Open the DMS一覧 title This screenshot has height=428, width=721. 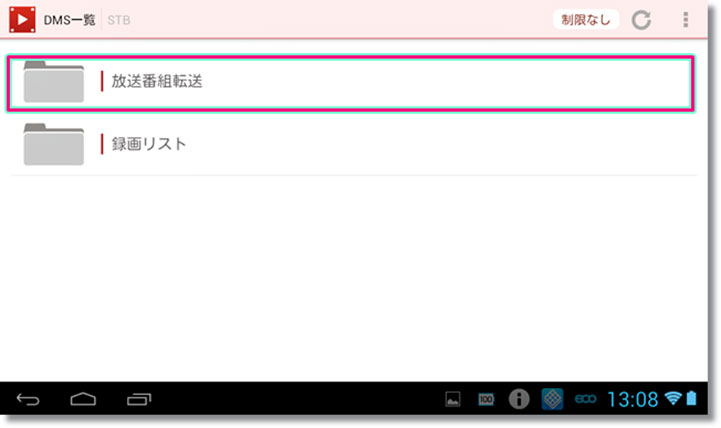pyautogui.click(x=69, y=20)
